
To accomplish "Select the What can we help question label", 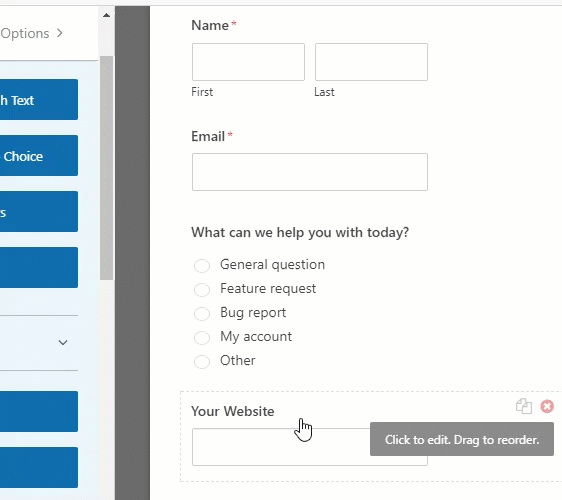I will pos(300,233).
